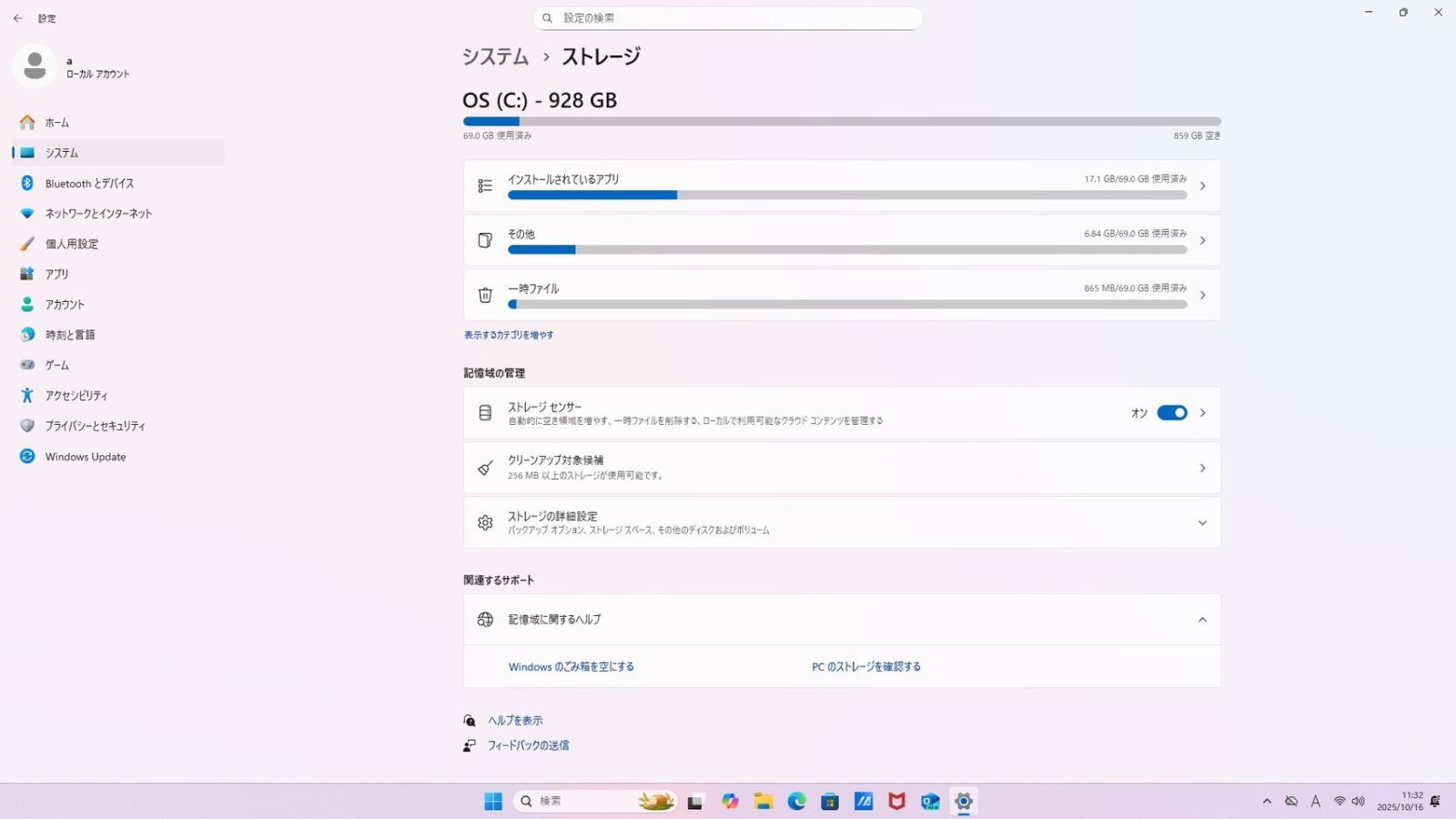Open the Microsoft Store from the taskbar
1456x819 pixels.
coord(829,801)
